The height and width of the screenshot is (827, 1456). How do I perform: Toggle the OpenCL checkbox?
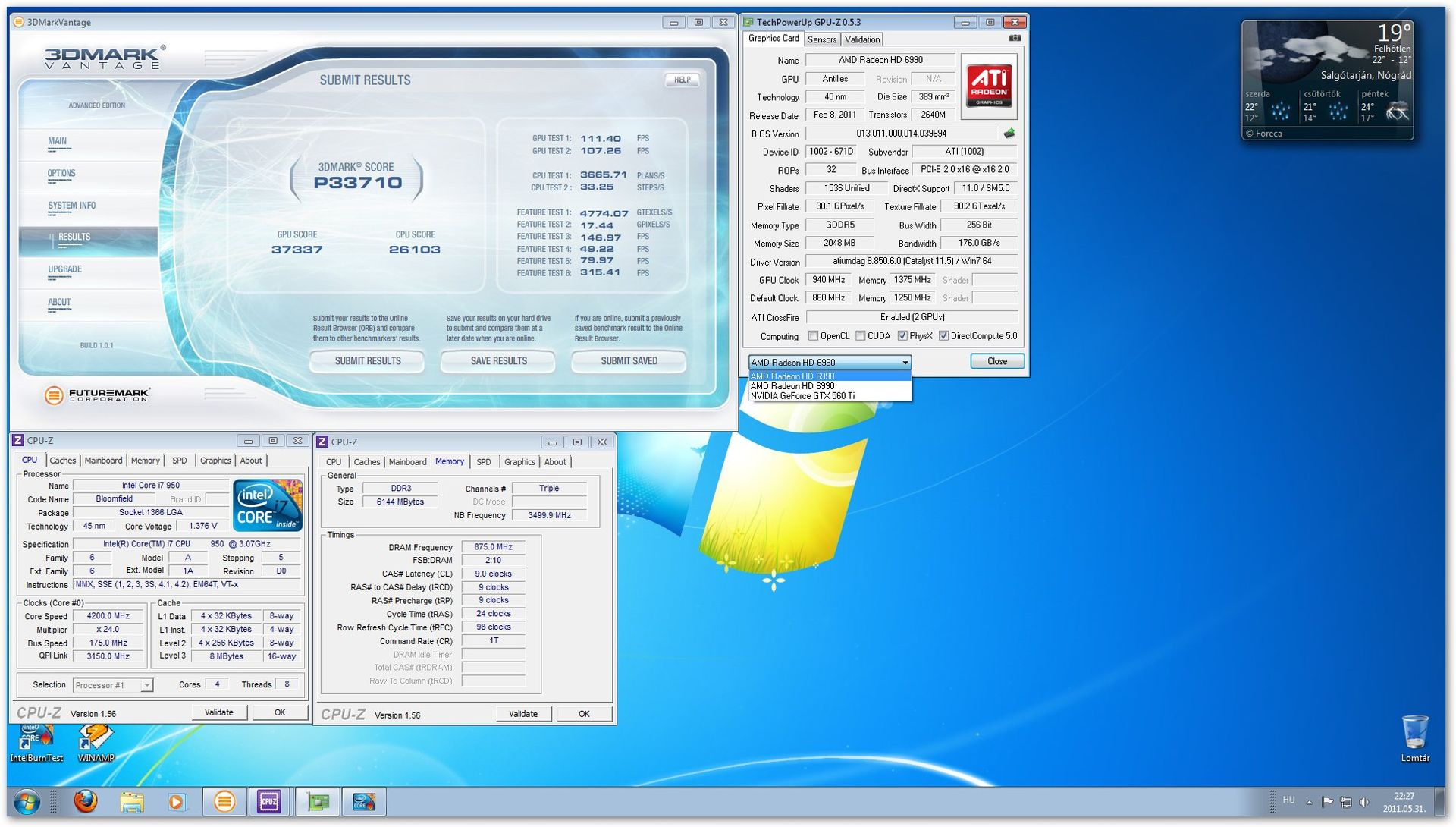(x=813, y=336)
